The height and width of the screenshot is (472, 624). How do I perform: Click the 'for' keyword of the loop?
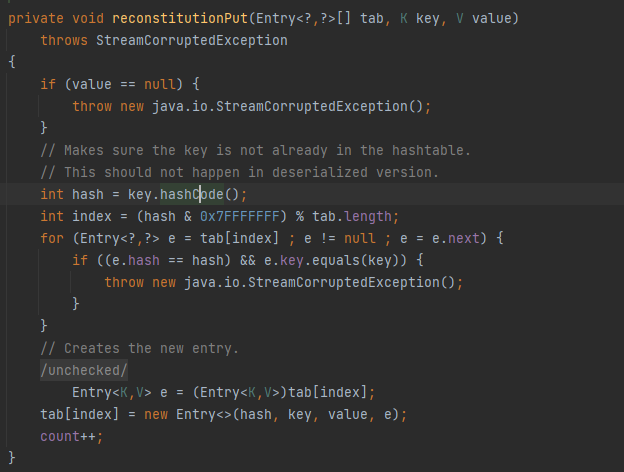point(51,238)
